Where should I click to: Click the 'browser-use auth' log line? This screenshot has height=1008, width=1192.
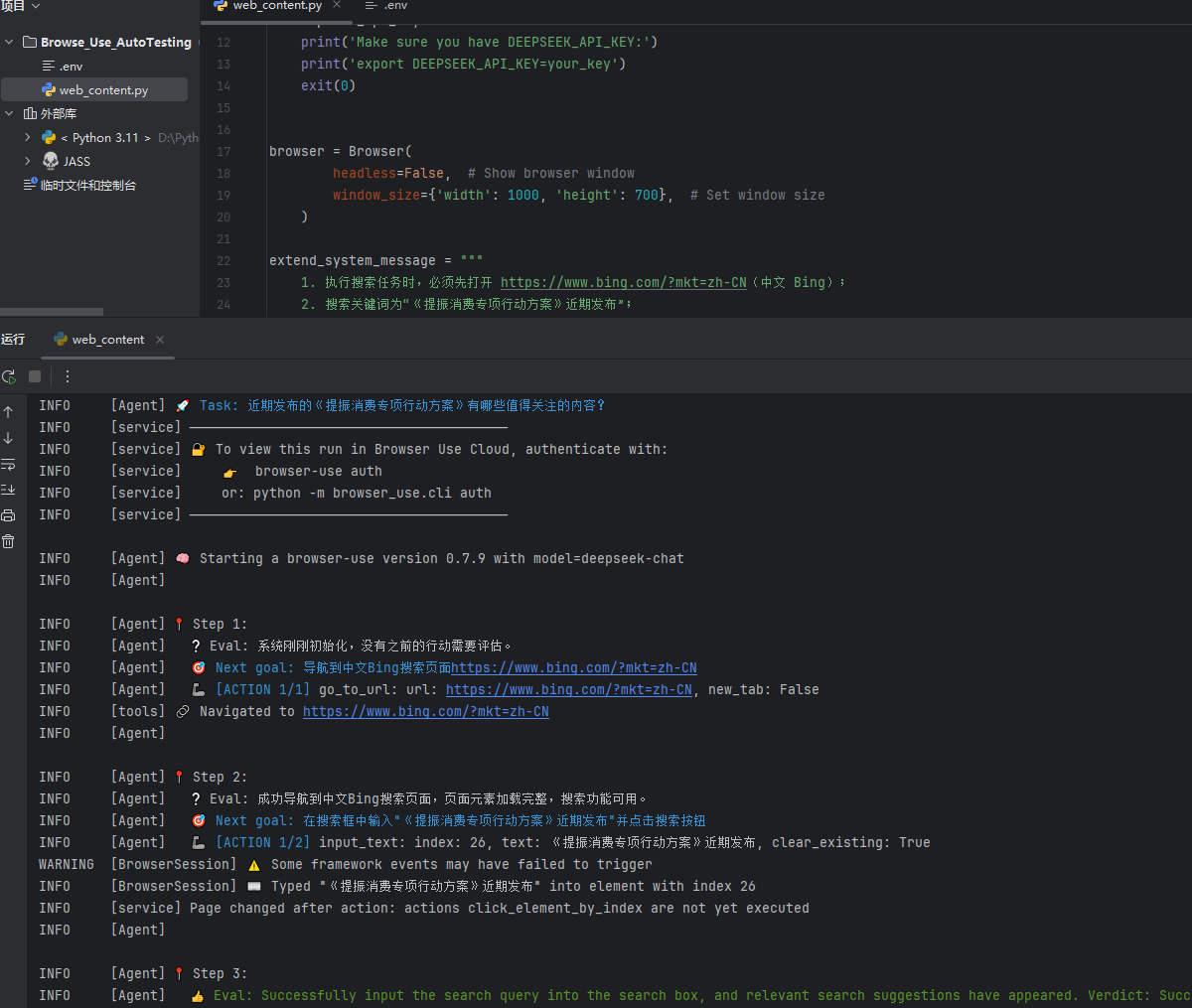tap(319, 472)
